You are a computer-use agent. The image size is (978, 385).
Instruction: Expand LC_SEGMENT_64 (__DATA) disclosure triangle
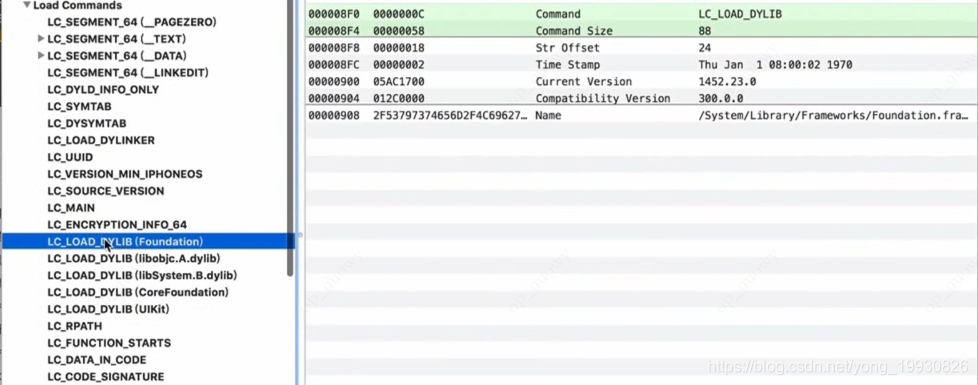tap(41, 56)
